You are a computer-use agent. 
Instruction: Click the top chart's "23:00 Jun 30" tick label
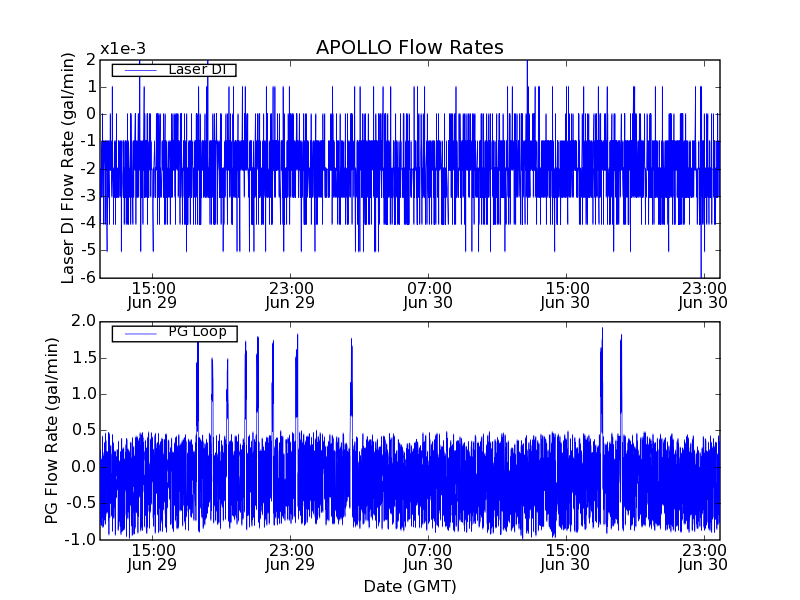[703, 296]
